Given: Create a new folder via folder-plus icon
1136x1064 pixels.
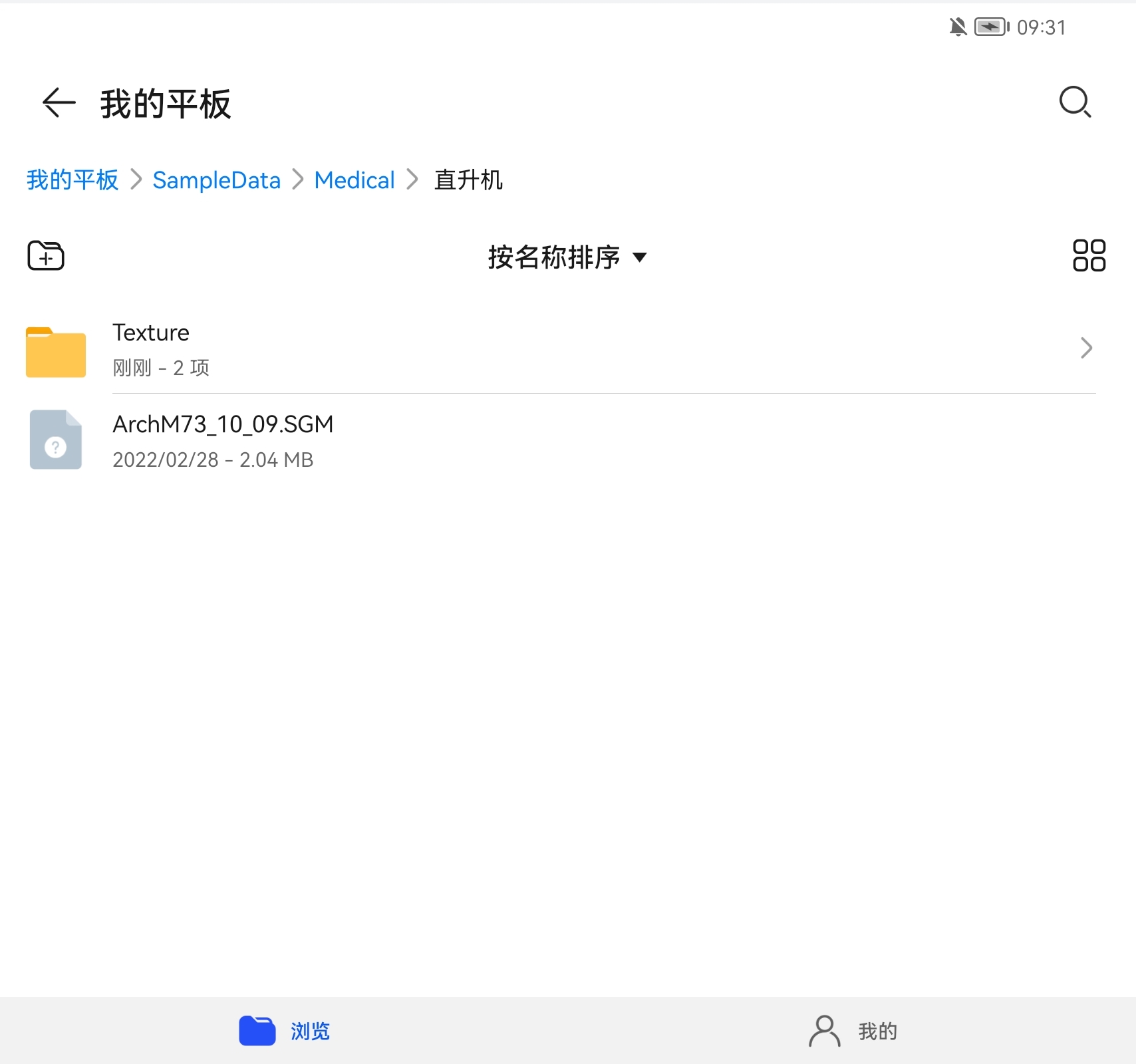Looking at the screenshot, I should tap(46, 256).
